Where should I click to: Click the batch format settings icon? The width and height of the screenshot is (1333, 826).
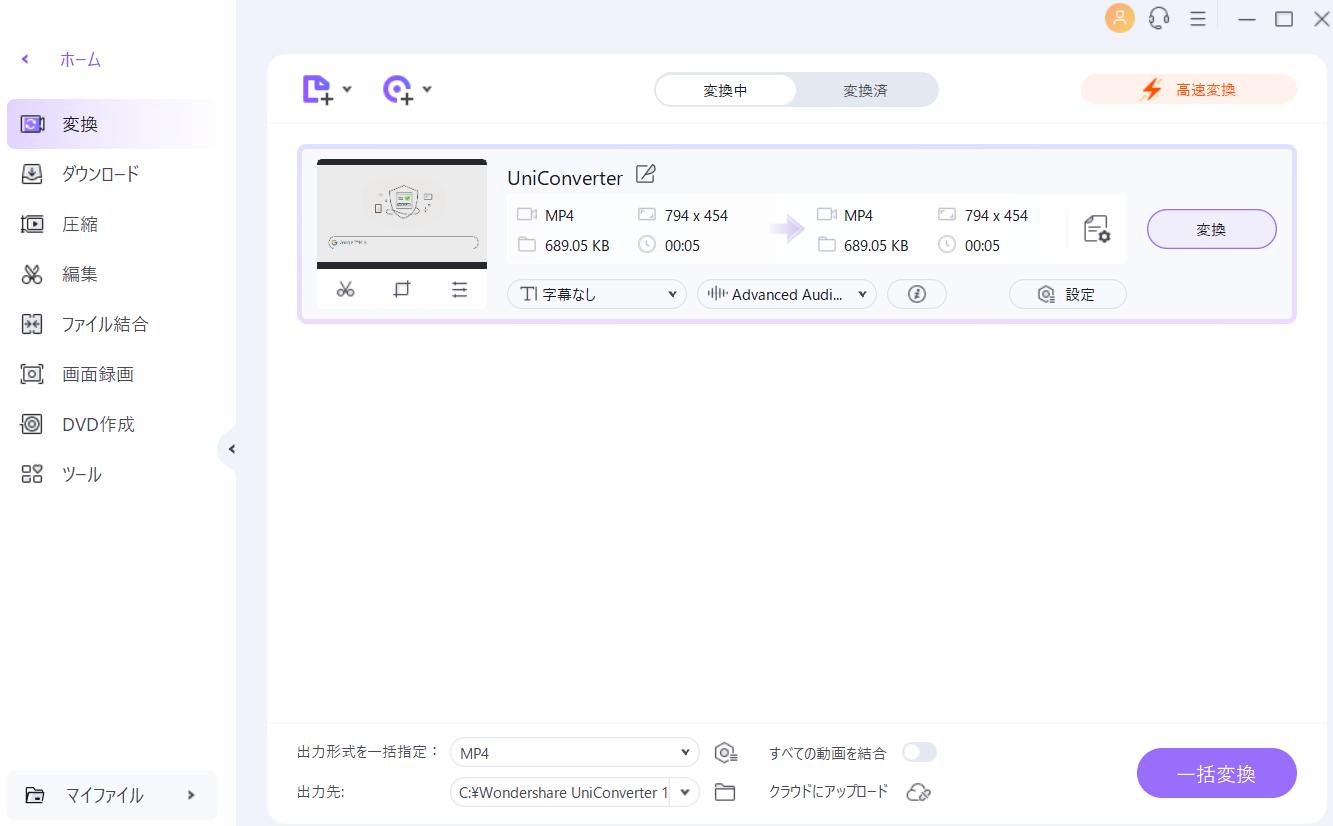pos(727,753)
